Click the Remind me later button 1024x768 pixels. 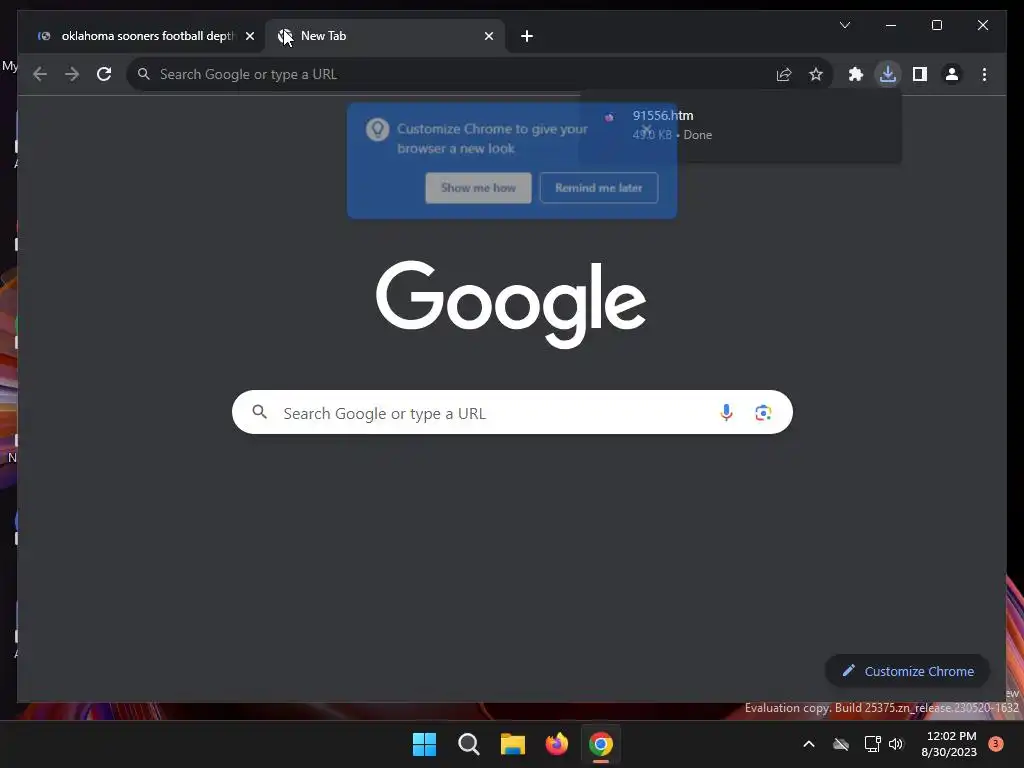pos(599,188)
